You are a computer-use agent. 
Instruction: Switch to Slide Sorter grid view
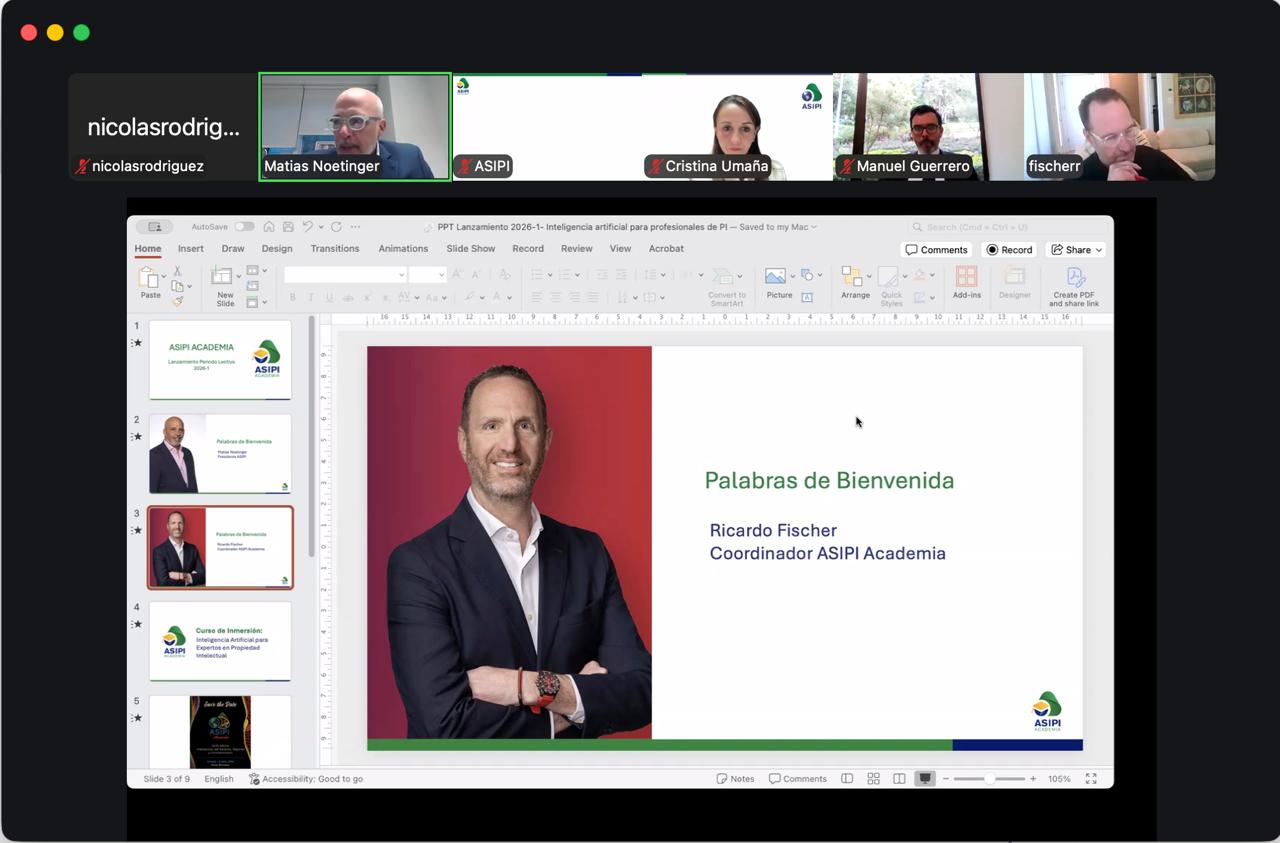click(x=873, y=779)
